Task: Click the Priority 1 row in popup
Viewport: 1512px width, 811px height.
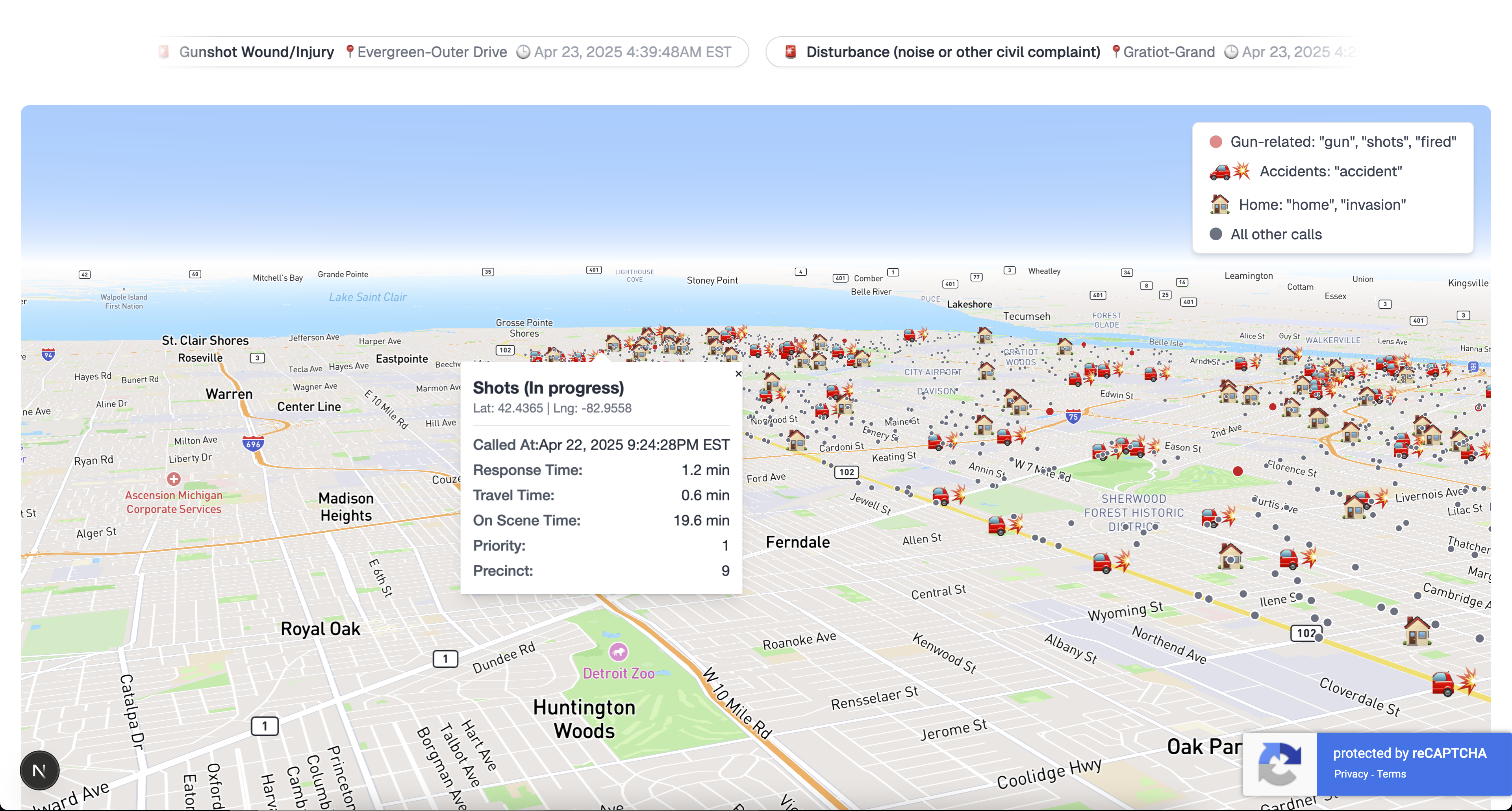Action: coord(601,545)
